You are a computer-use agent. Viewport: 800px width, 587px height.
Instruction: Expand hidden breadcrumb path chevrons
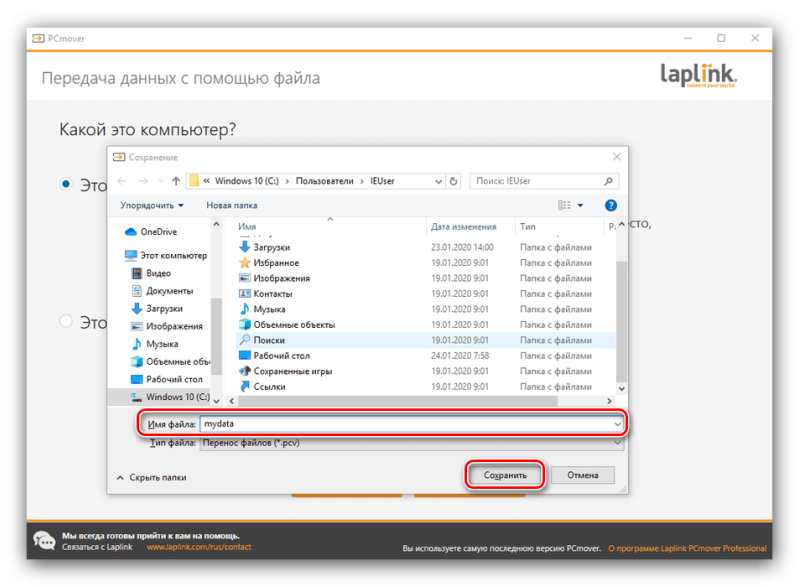[207, 181]
